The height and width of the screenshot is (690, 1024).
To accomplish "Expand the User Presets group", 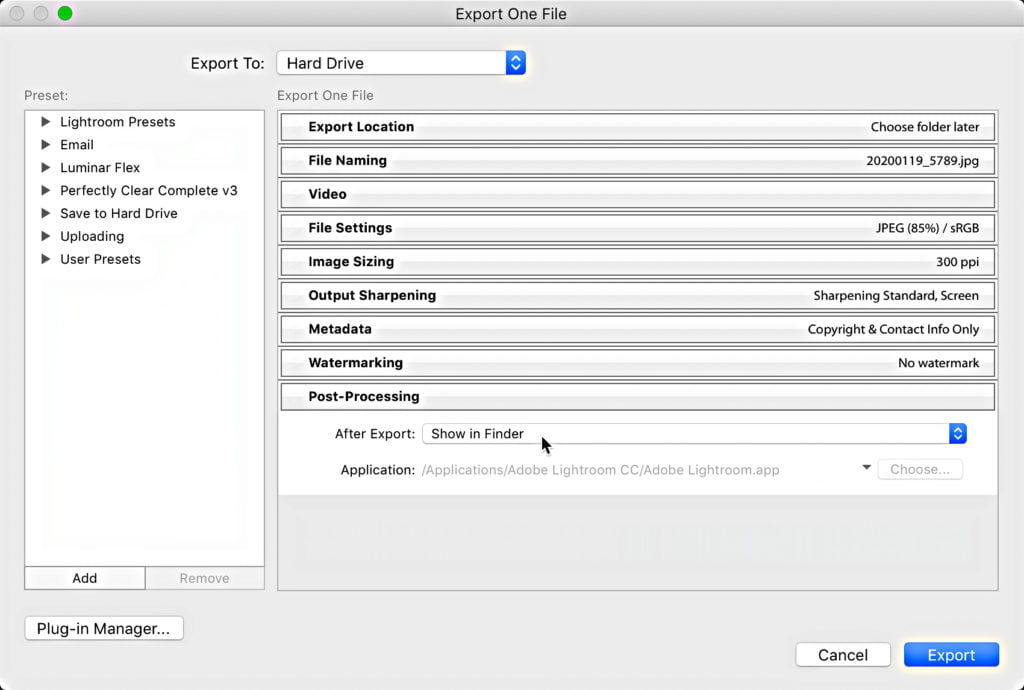I will click(x=45, y=260).
